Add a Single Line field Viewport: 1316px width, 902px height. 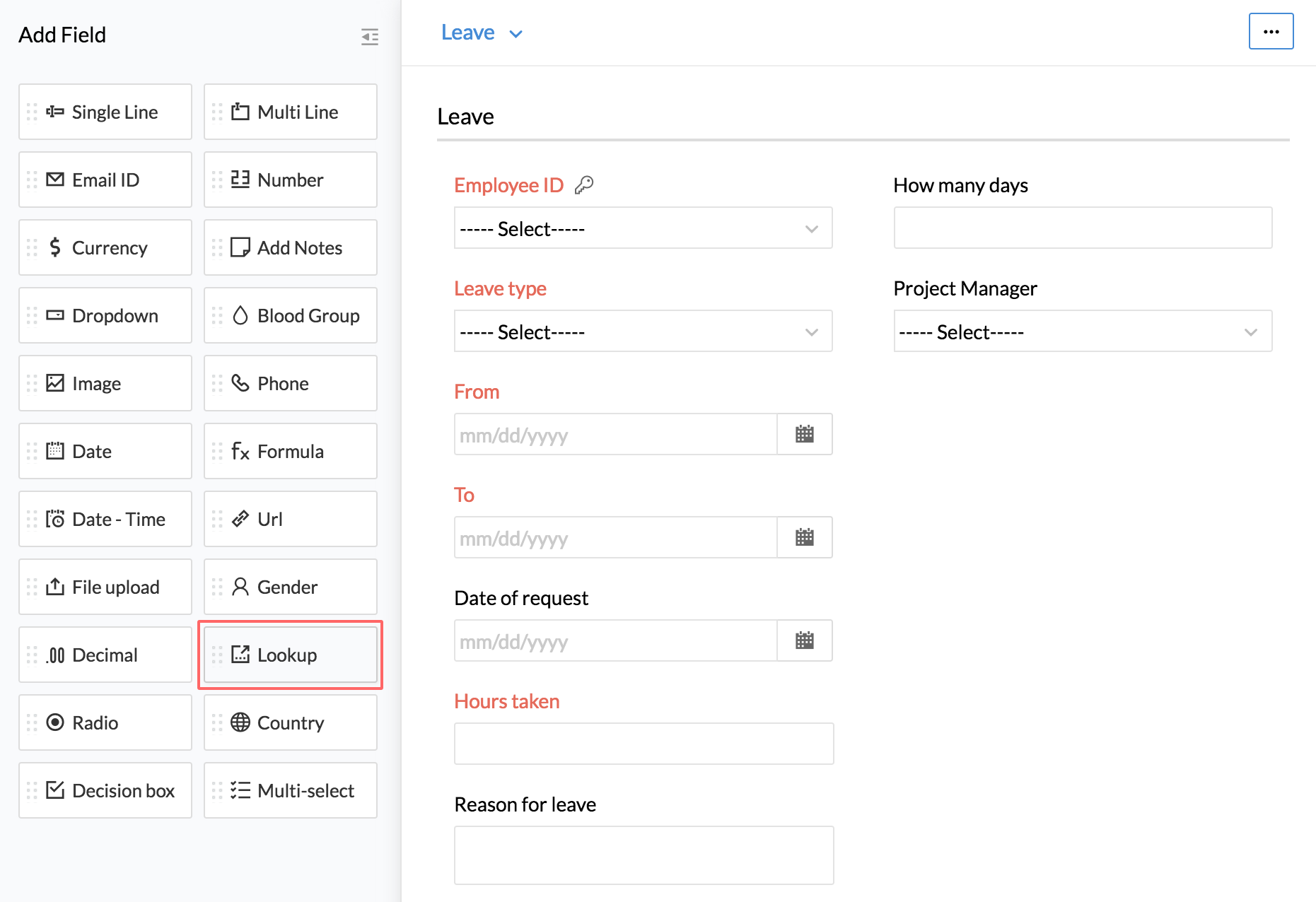pos(105,112)
